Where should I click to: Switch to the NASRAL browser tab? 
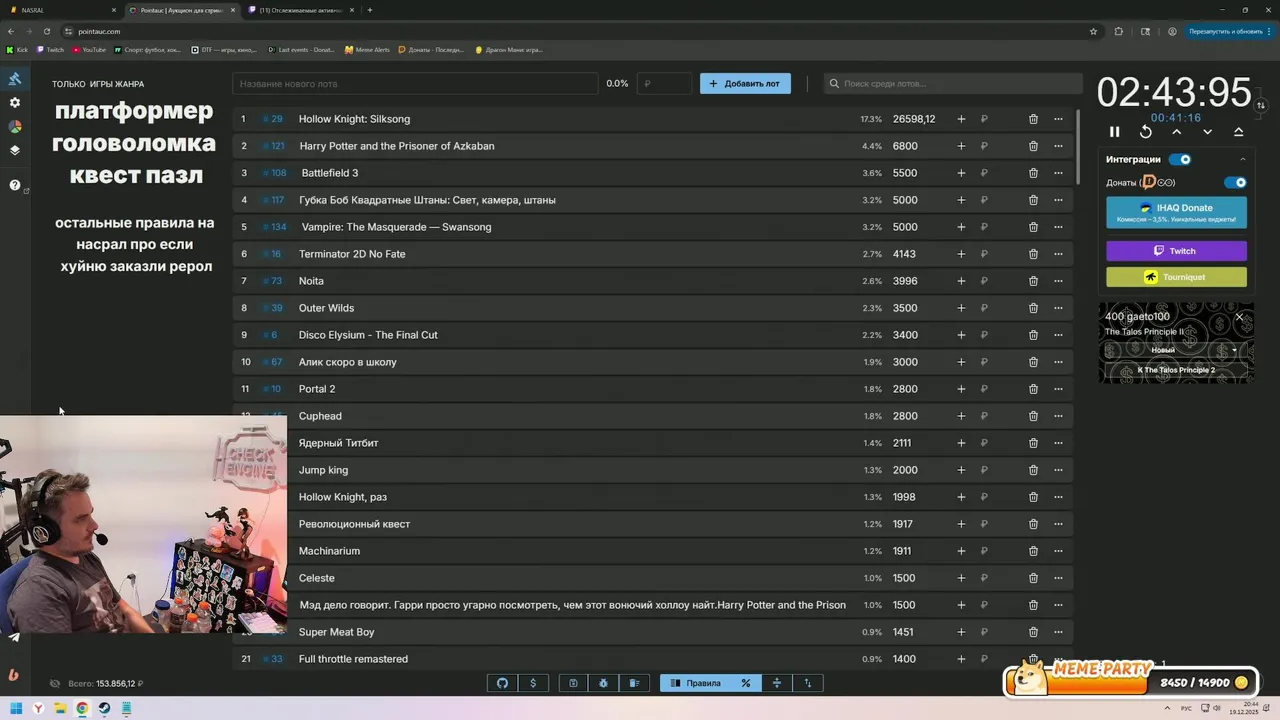pos(60,10)
